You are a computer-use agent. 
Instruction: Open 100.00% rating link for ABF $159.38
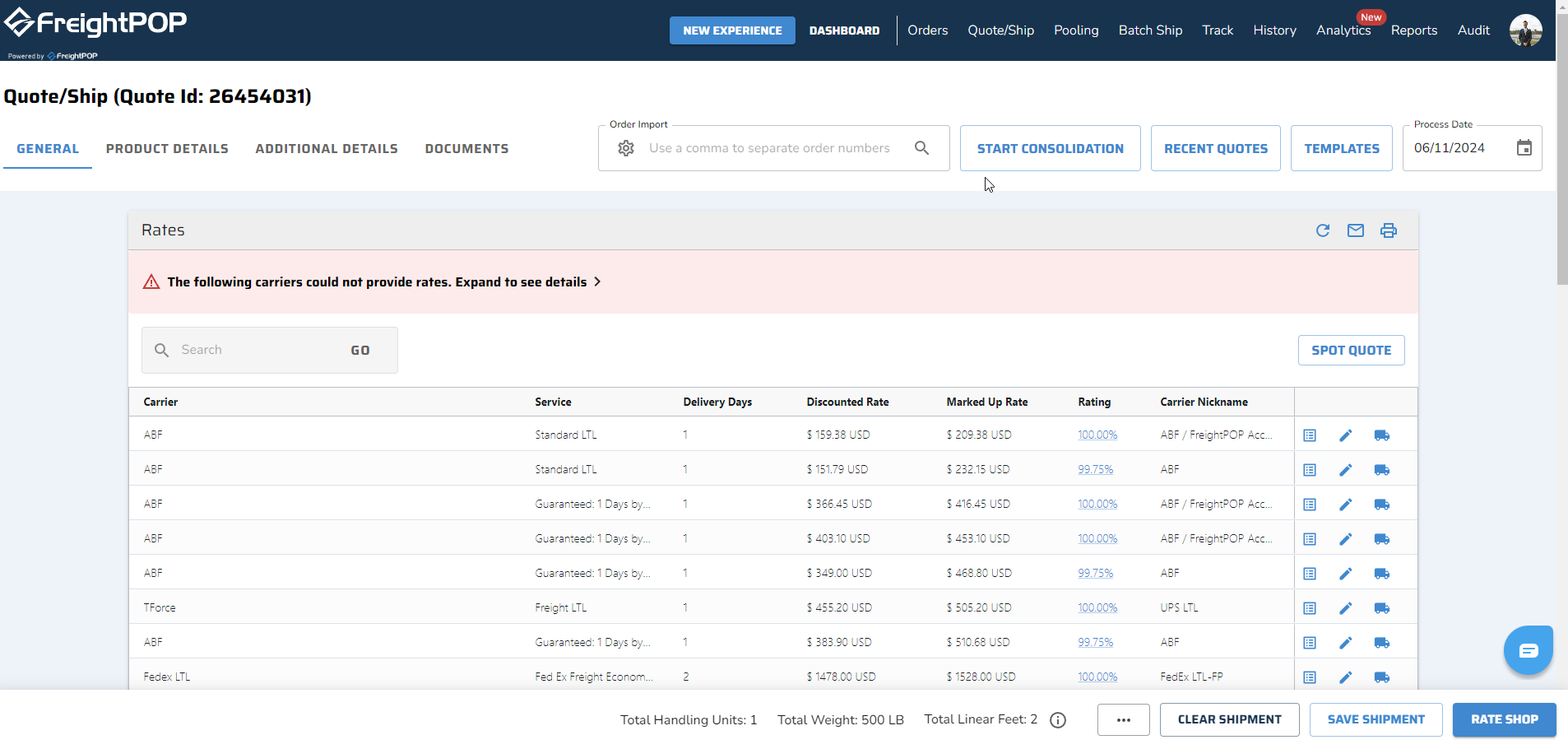click(x=1097, y=435)
